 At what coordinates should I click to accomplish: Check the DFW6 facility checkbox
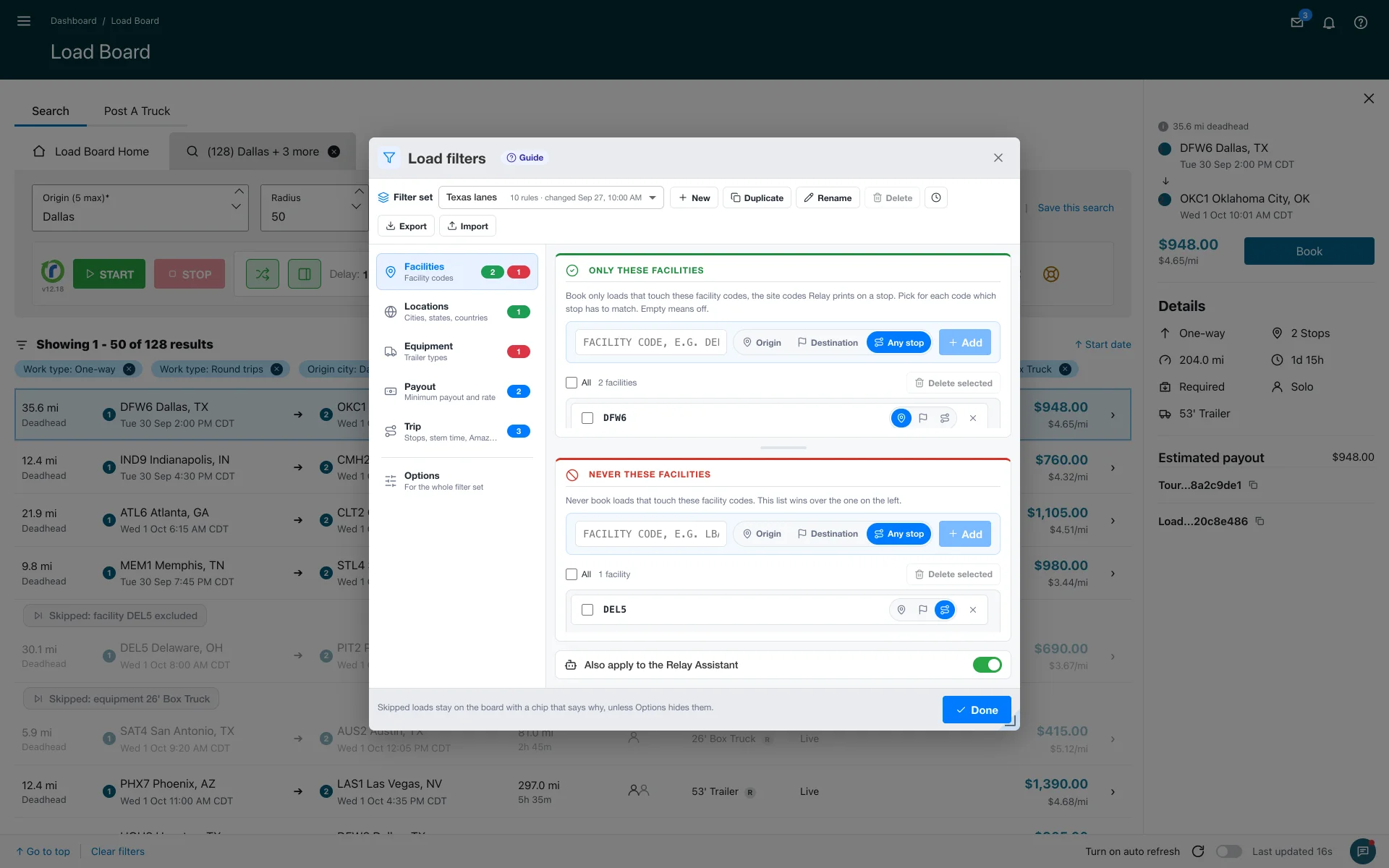[x=587, y=418]
